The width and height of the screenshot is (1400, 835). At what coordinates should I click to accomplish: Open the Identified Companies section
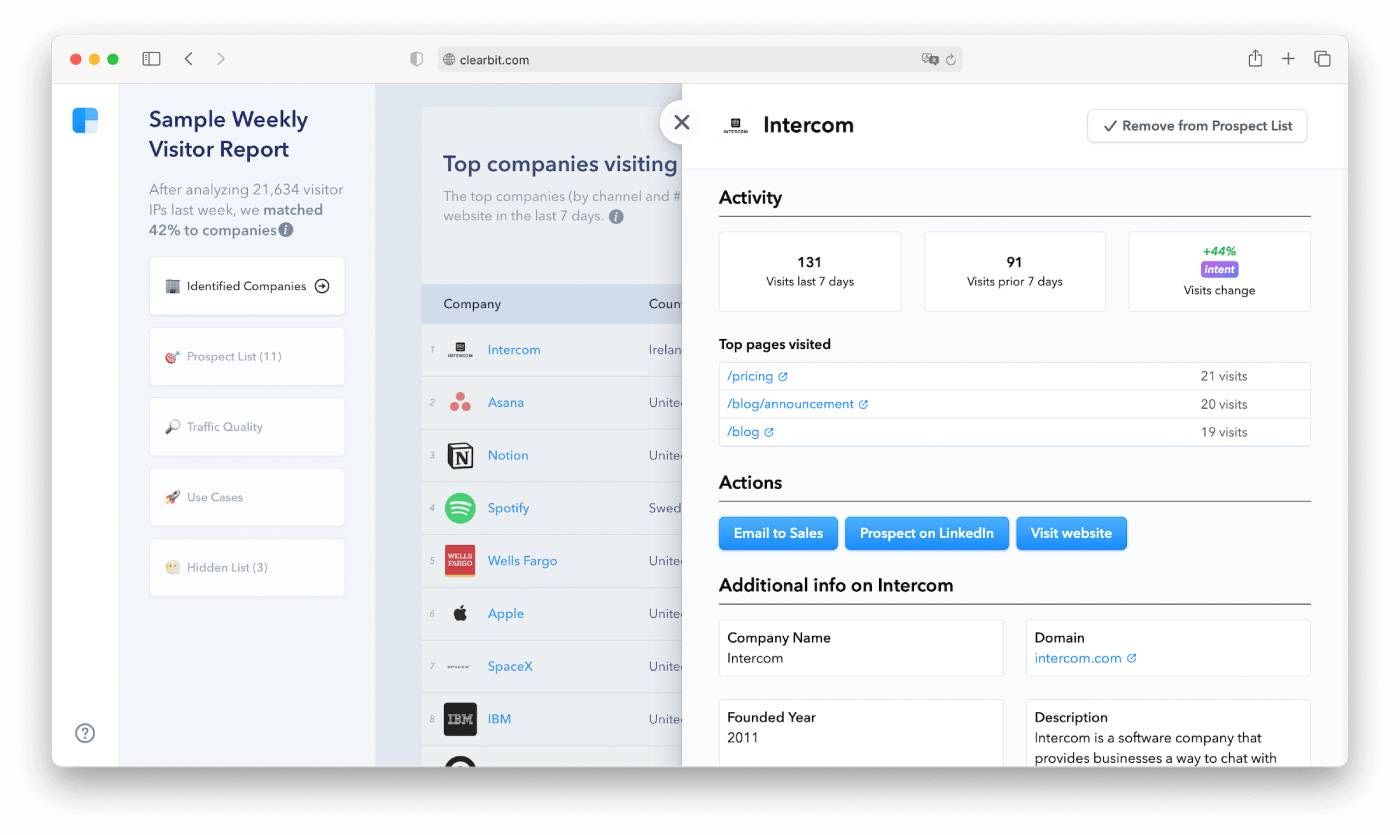(x=247, y=286)
